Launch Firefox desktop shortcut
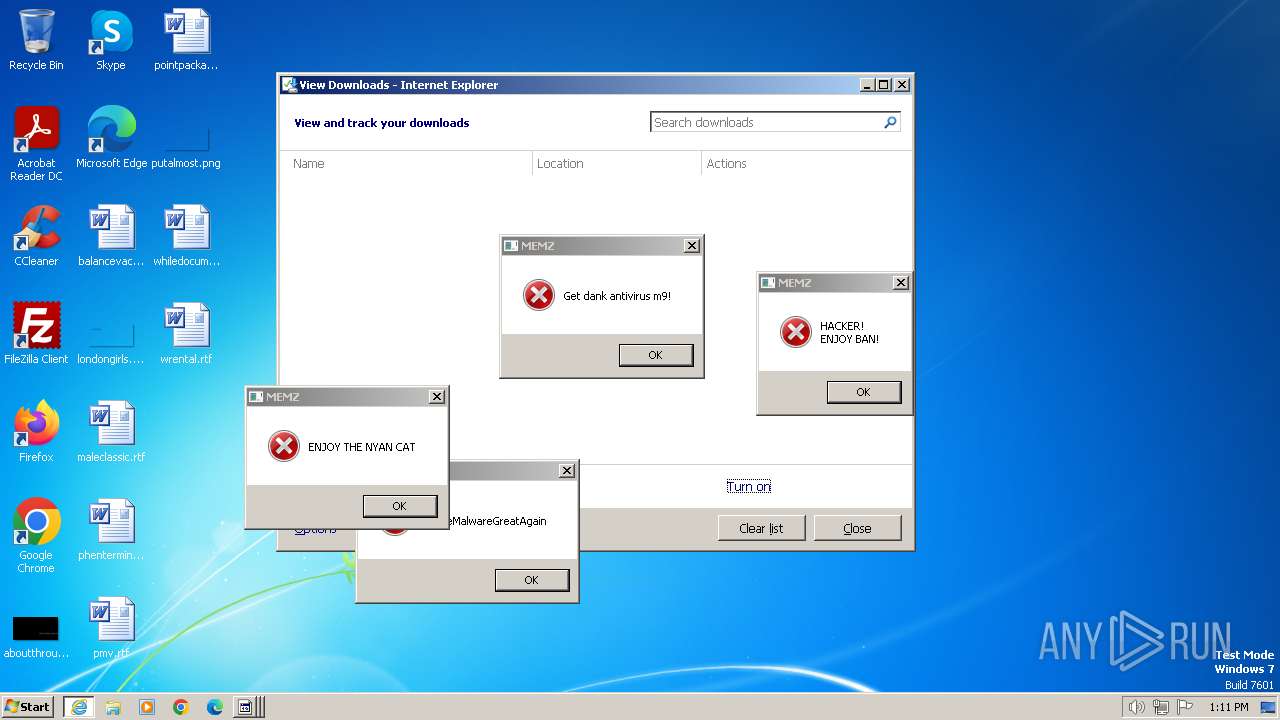The height and width of the screenshot is (720, 1280). (36, 432)
